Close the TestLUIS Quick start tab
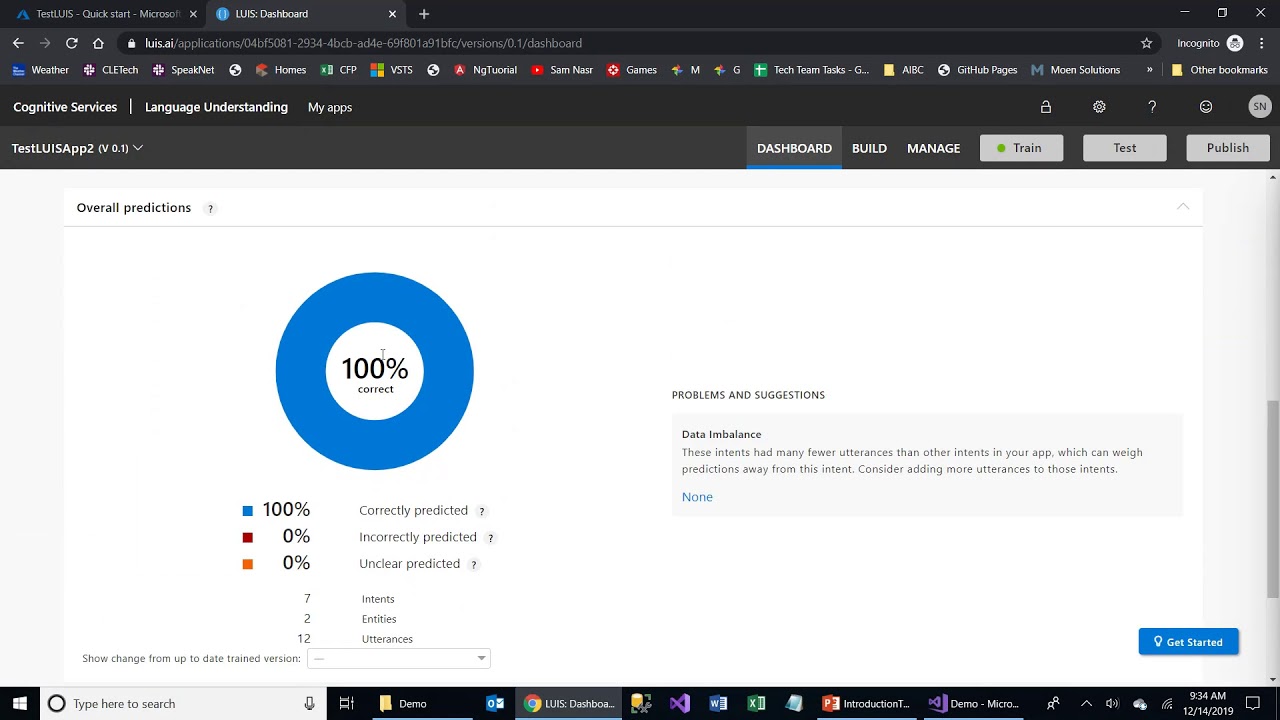 pyautogui.click(x=193, y=14)
